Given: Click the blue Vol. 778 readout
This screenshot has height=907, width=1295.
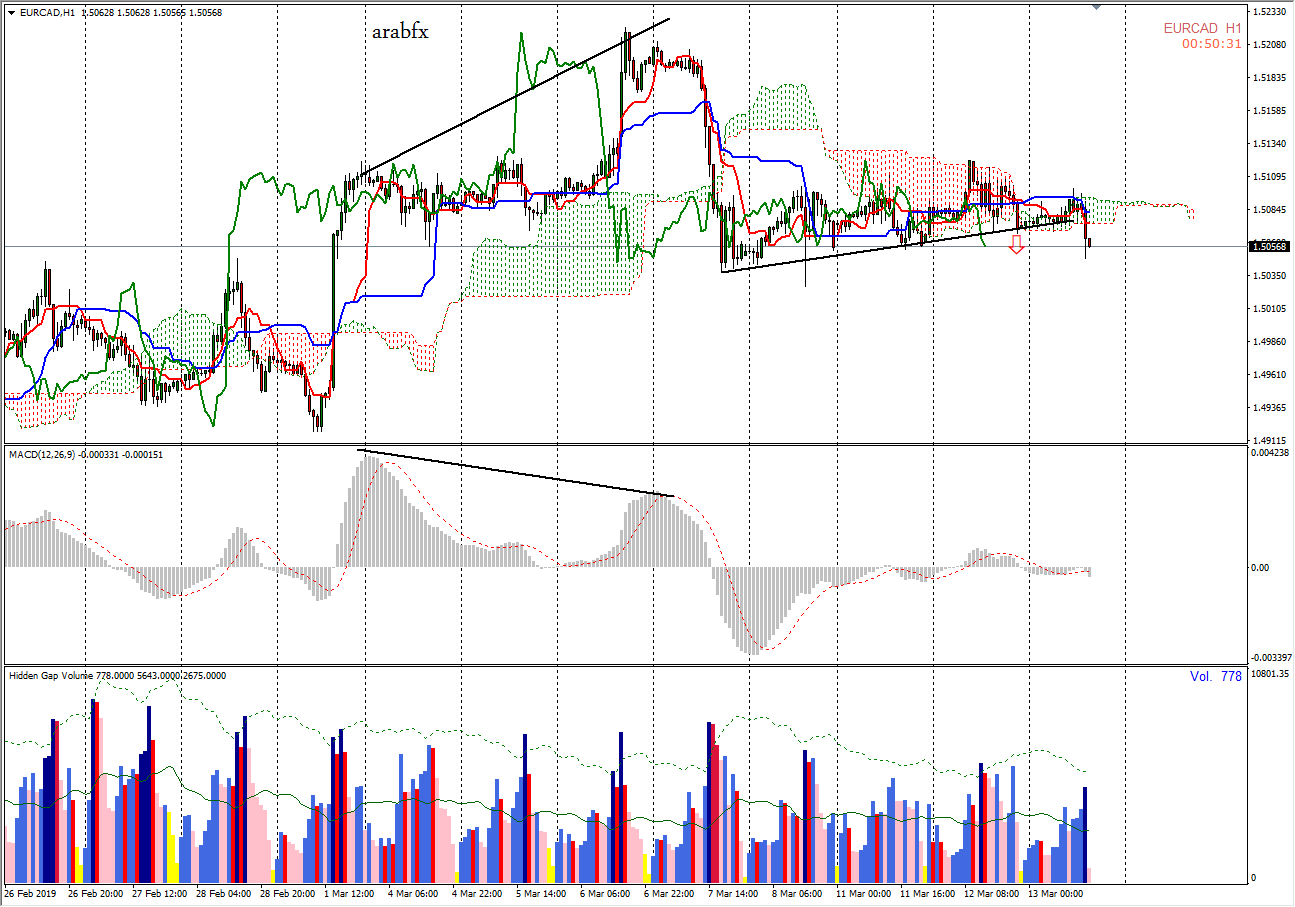Looking at the screenshot, I should pos(1216,677).
